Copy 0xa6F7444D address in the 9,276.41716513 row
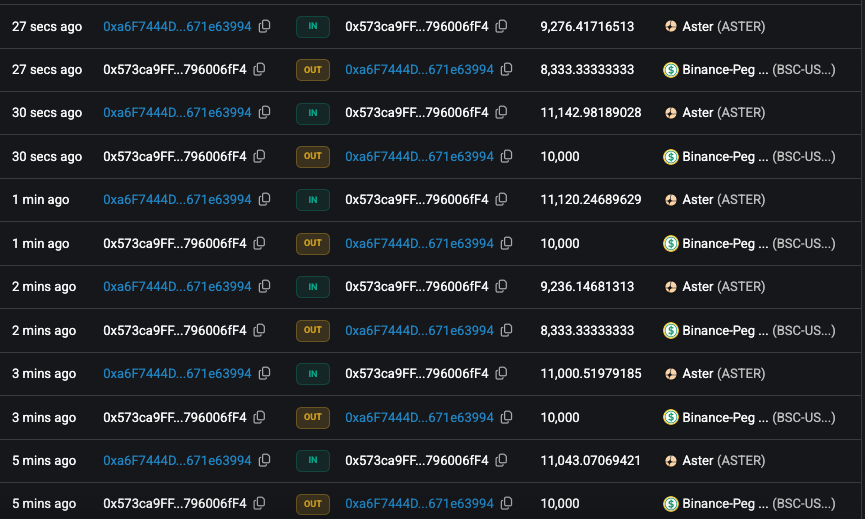 [265, 26]
